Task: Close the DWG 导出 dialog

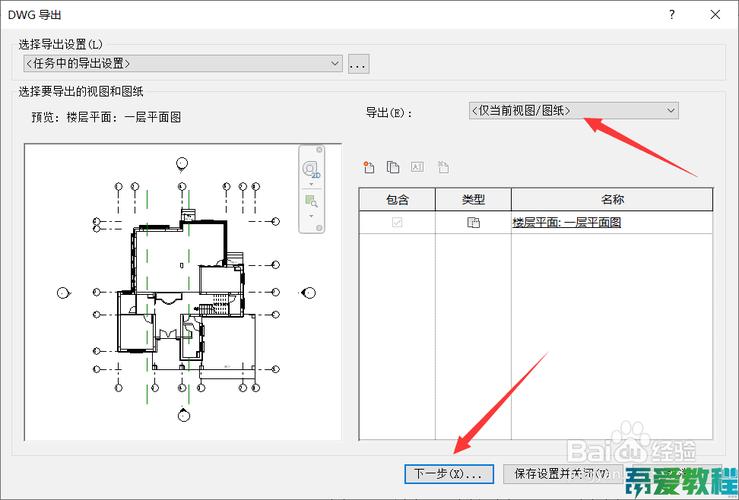Action: click(x=715, y=15)
